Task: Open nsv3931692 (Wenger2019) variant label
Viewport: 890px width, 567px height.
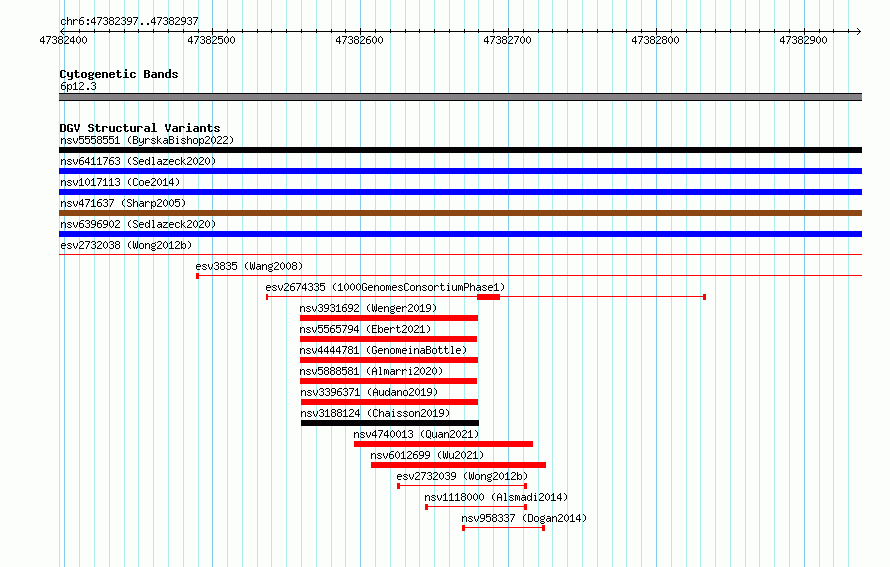Action: pos(368,308)
